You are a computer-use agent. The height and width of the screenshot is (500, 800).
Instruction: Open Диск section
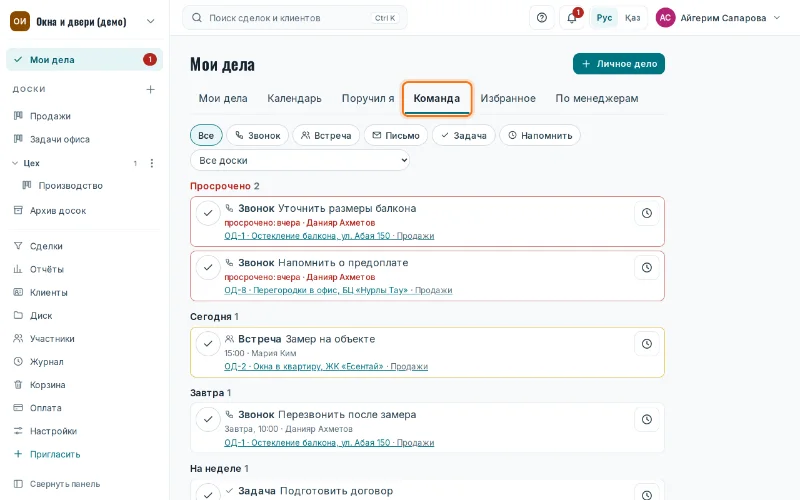click(84, 316)
